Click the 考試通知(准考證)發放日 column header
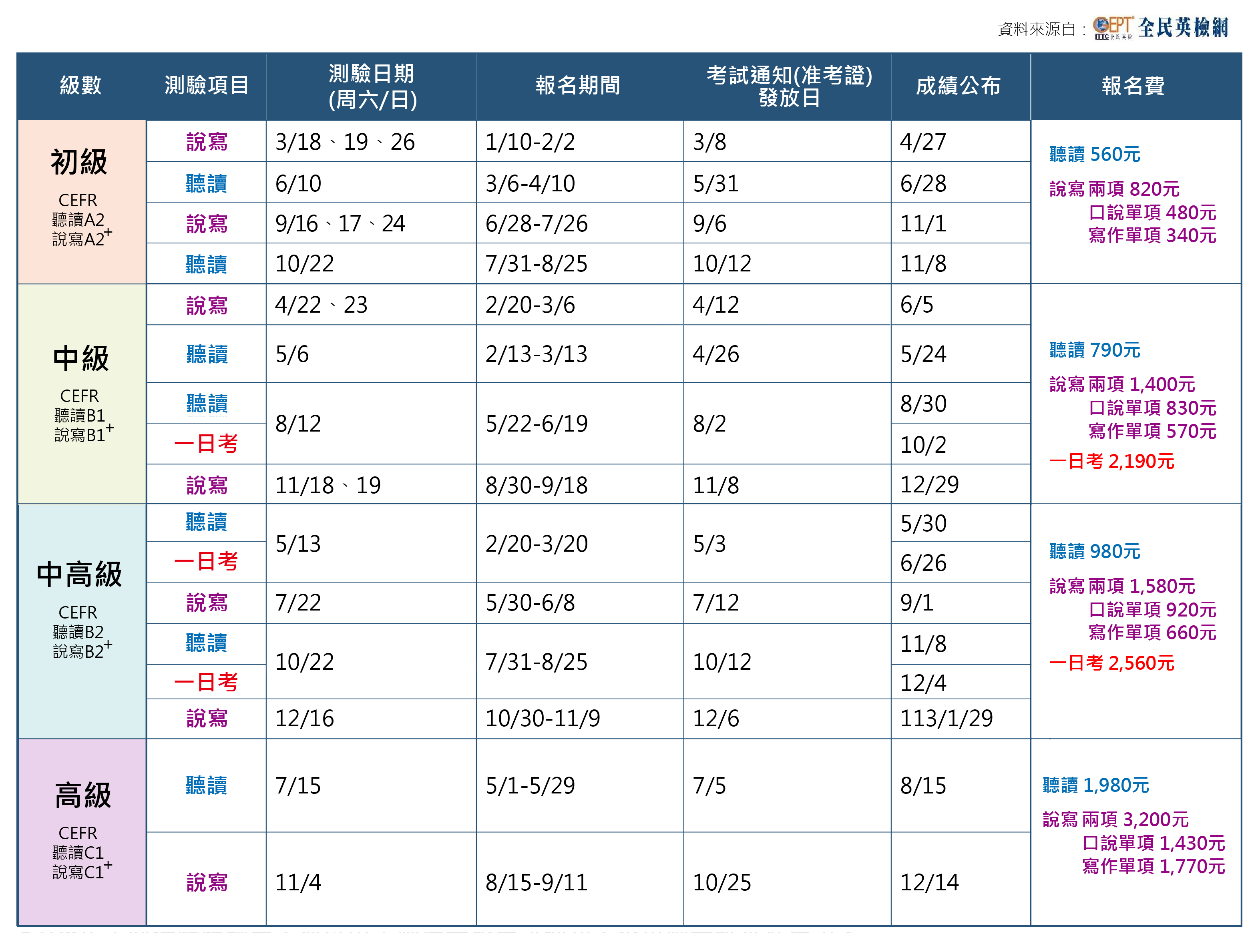 [x=790, y=86]
